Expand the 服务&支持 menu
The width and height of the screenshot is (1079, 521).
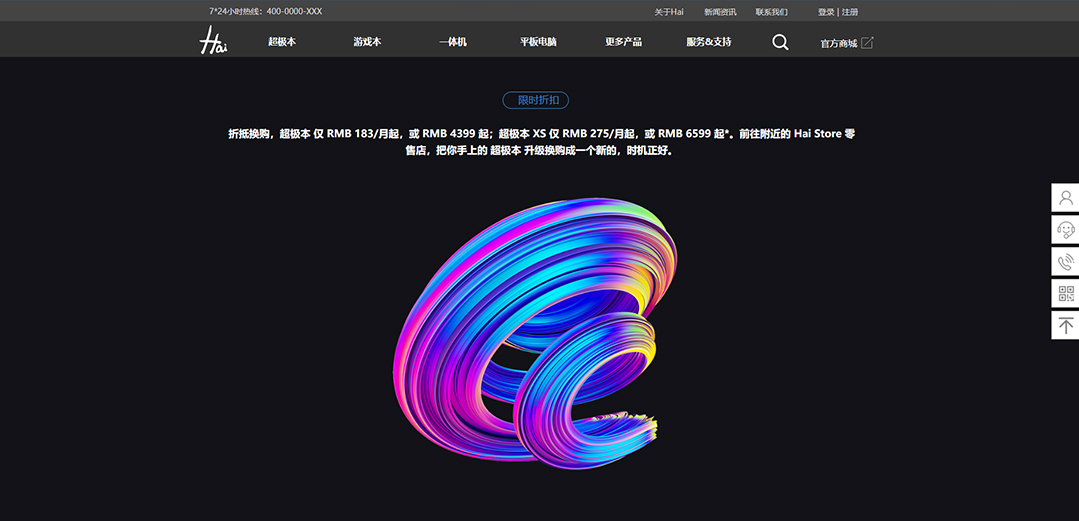click(x=708, y=42)
